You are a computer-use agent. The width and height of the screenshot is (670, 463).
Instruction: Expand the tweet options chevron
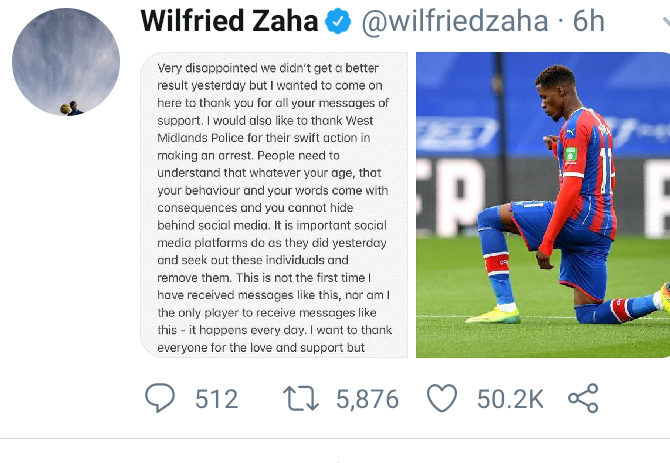[666, 21]
